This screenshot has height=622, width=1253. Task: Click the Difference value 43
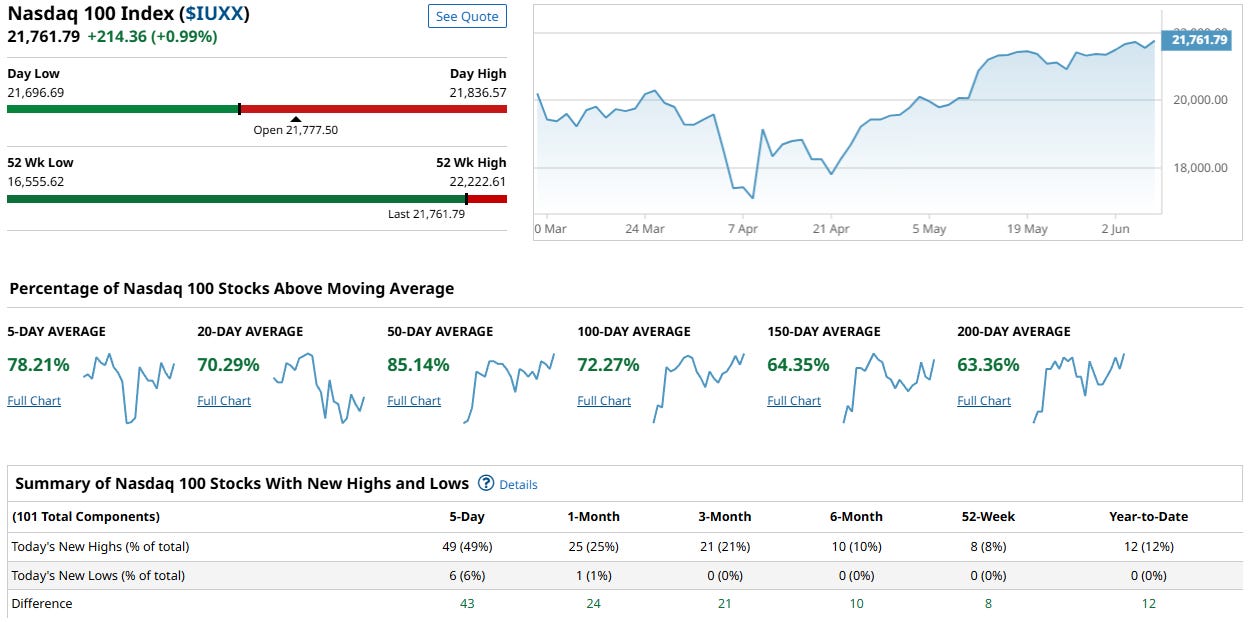(467, 604)
